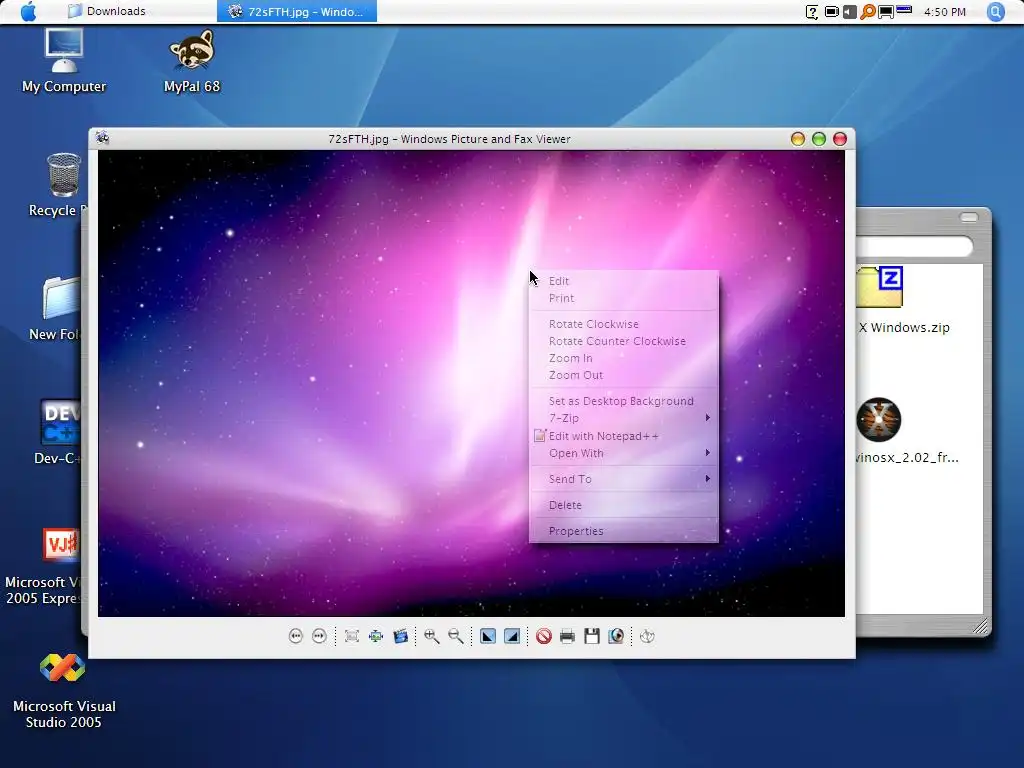Choose Edit with Notepad++ from context menu
Image resolution: width=1024 pixels, height=768 pixels.
(624, 436)
